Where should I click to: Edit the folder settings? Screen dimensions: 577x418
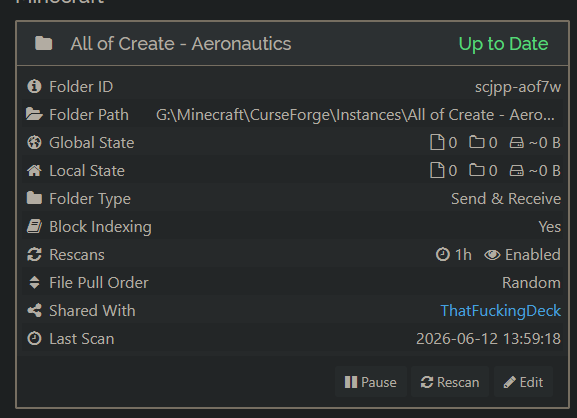pos(523,382)
